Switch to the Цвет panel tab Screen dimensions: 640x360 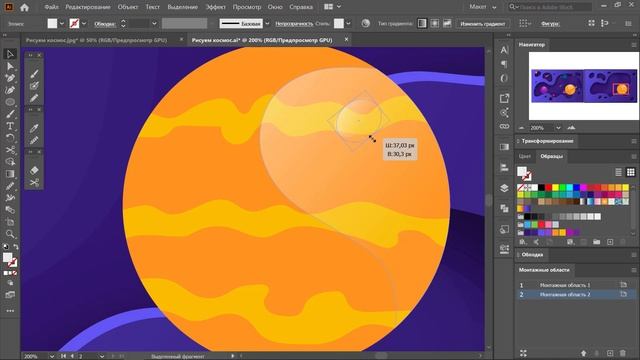pos(525,156)
